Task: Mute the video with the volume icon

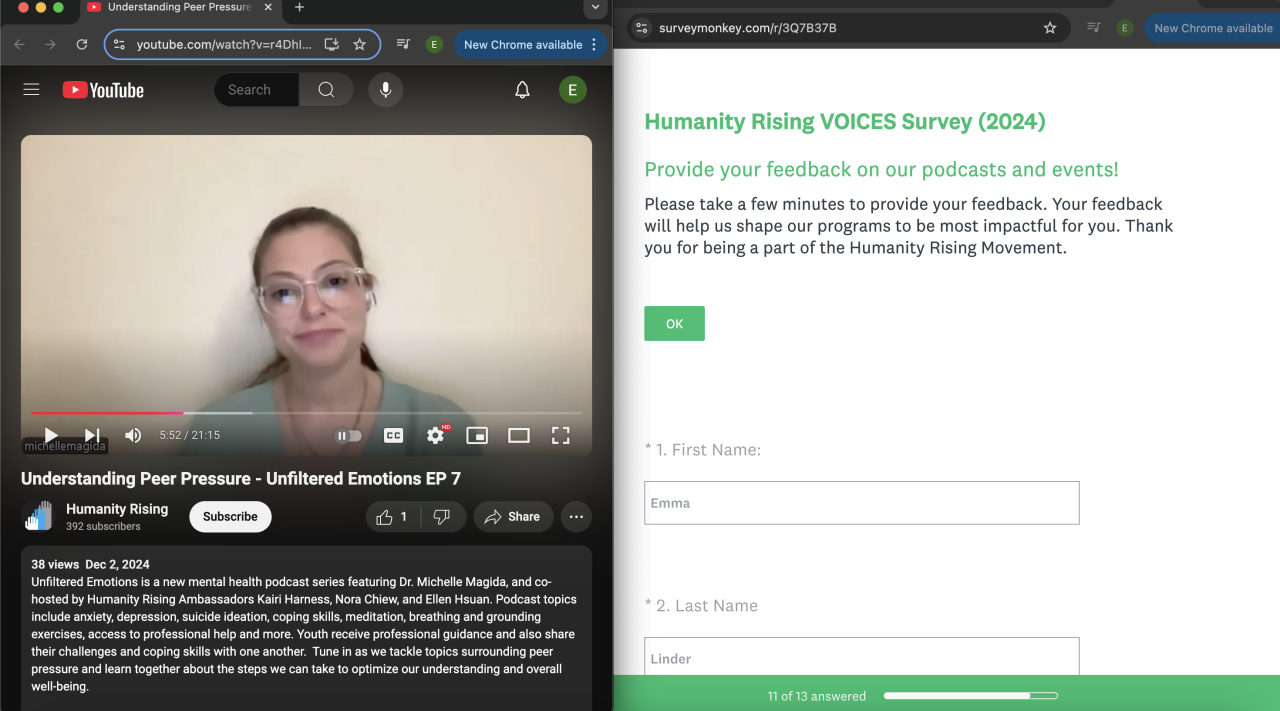Action: coord(133,435)
